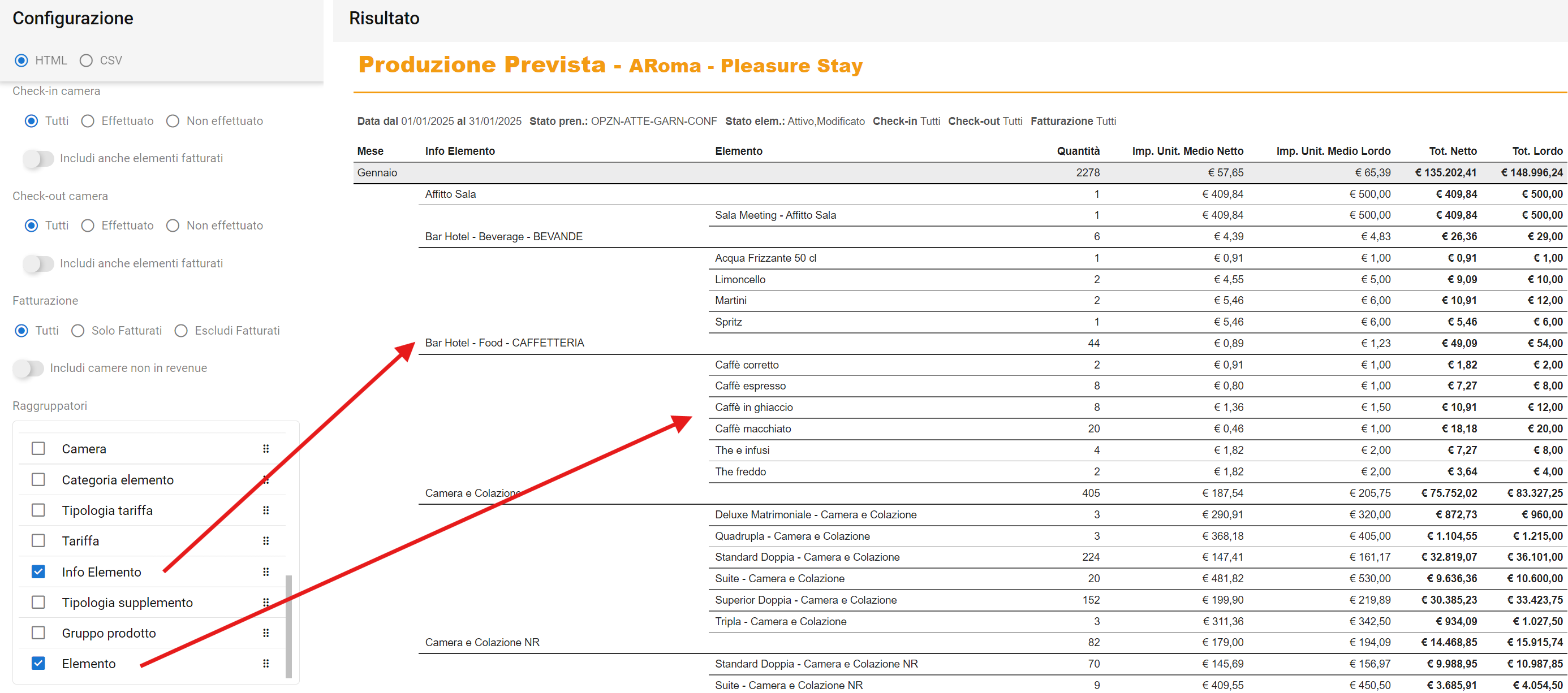Click the drag handle for Tariffa
The width and height of the screenshot is (1568, 693).
point(266,541)
